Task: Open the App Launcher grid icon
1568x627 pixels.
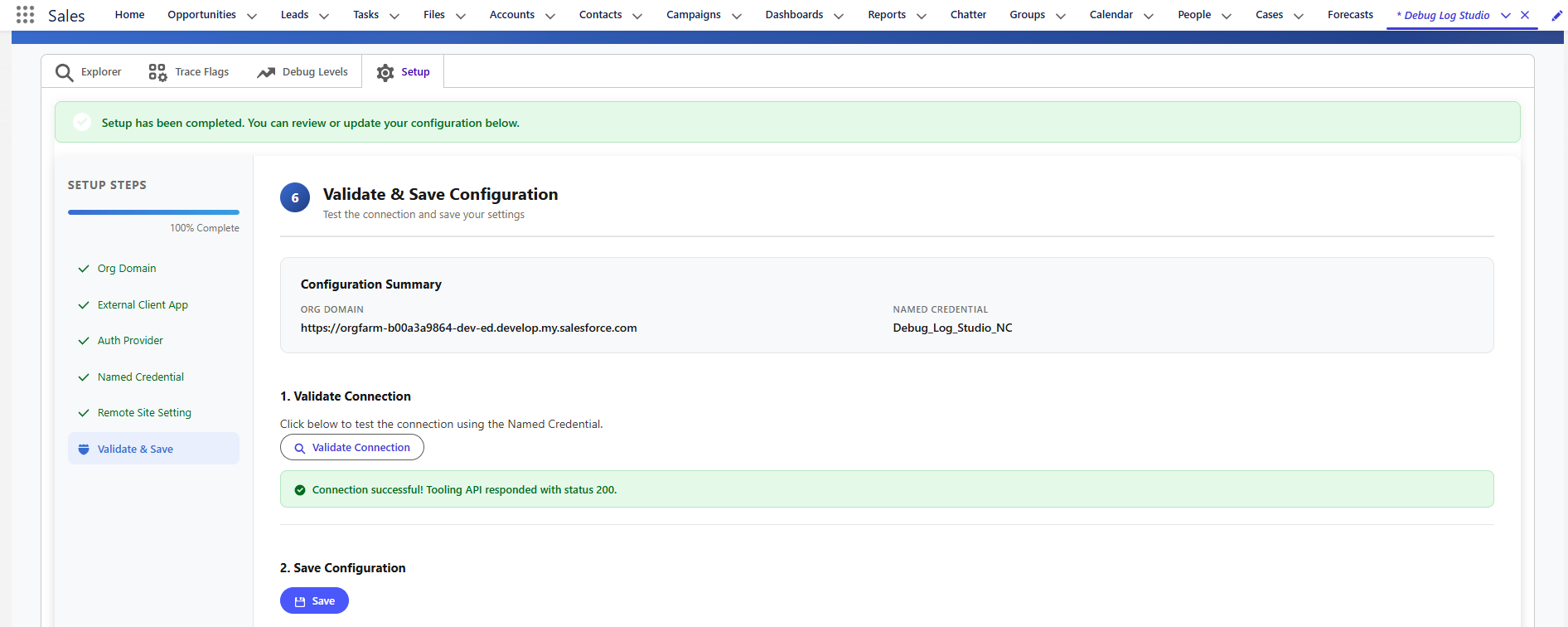Action: point(25,15)
